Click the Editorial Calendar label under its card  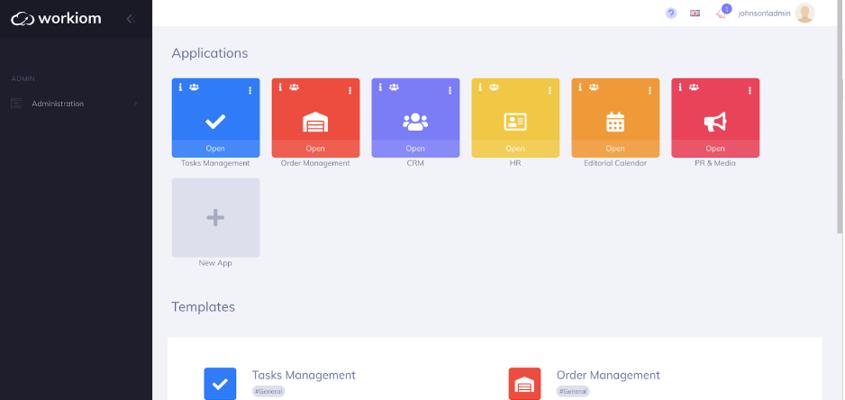(x=615, y=163)
